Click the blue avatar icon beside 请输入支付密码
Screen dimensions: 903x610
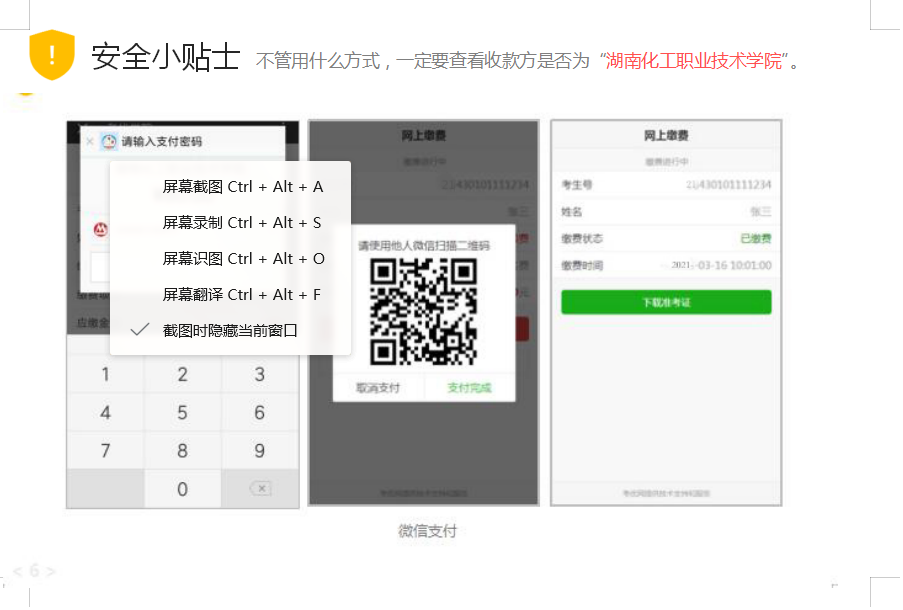(108, 142)
